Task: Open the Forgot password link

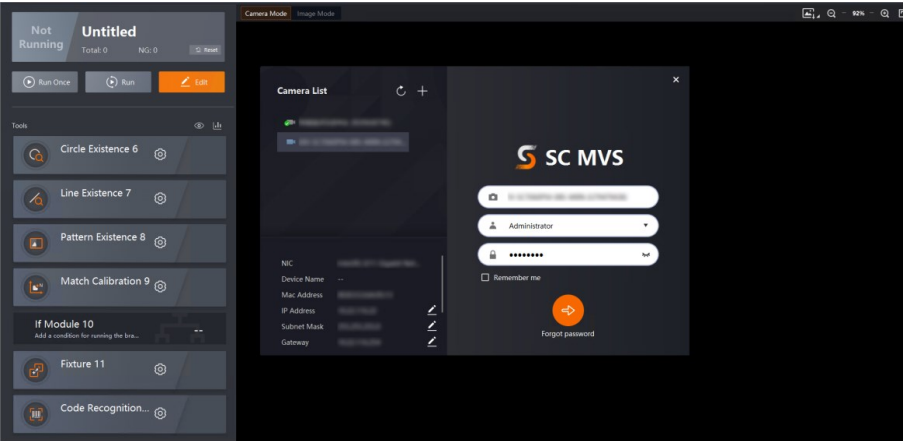Action: pos(568,334)
